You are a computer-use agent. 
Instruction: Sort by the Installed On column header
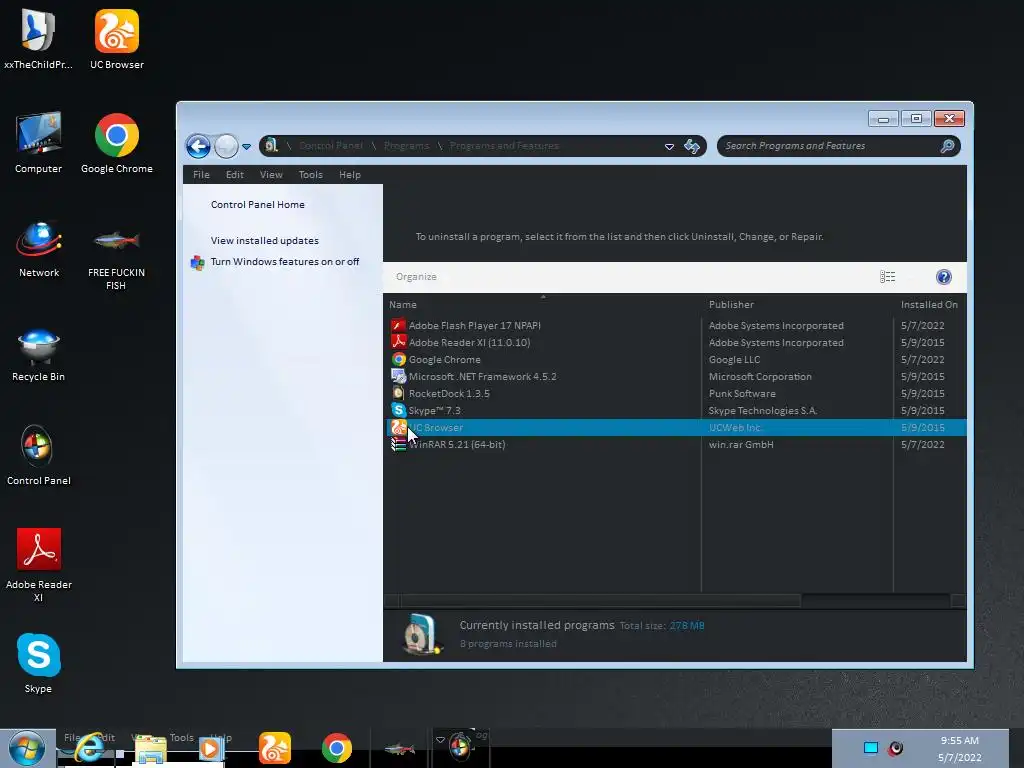929,305
